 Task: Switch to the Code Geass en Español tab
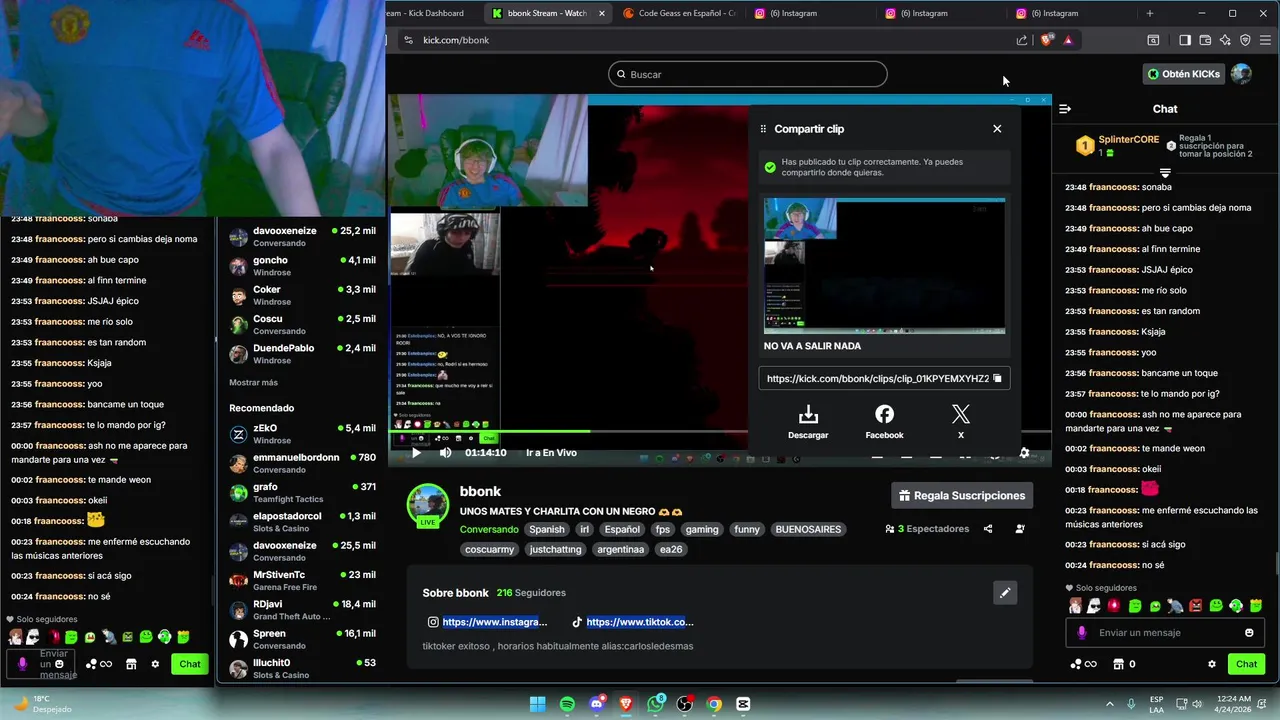pos(680,13)
